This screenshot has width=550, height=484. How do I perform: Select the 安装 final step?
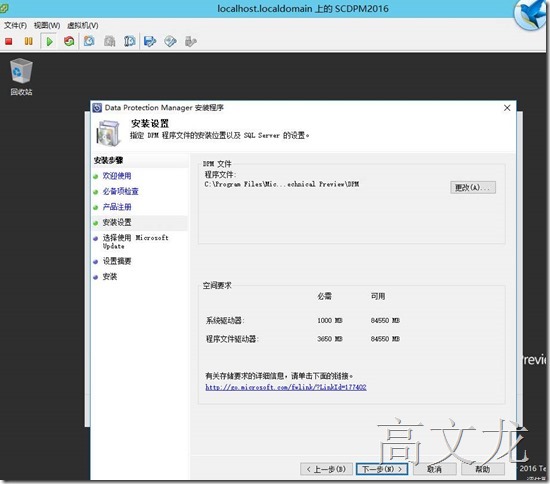point(110,277)
